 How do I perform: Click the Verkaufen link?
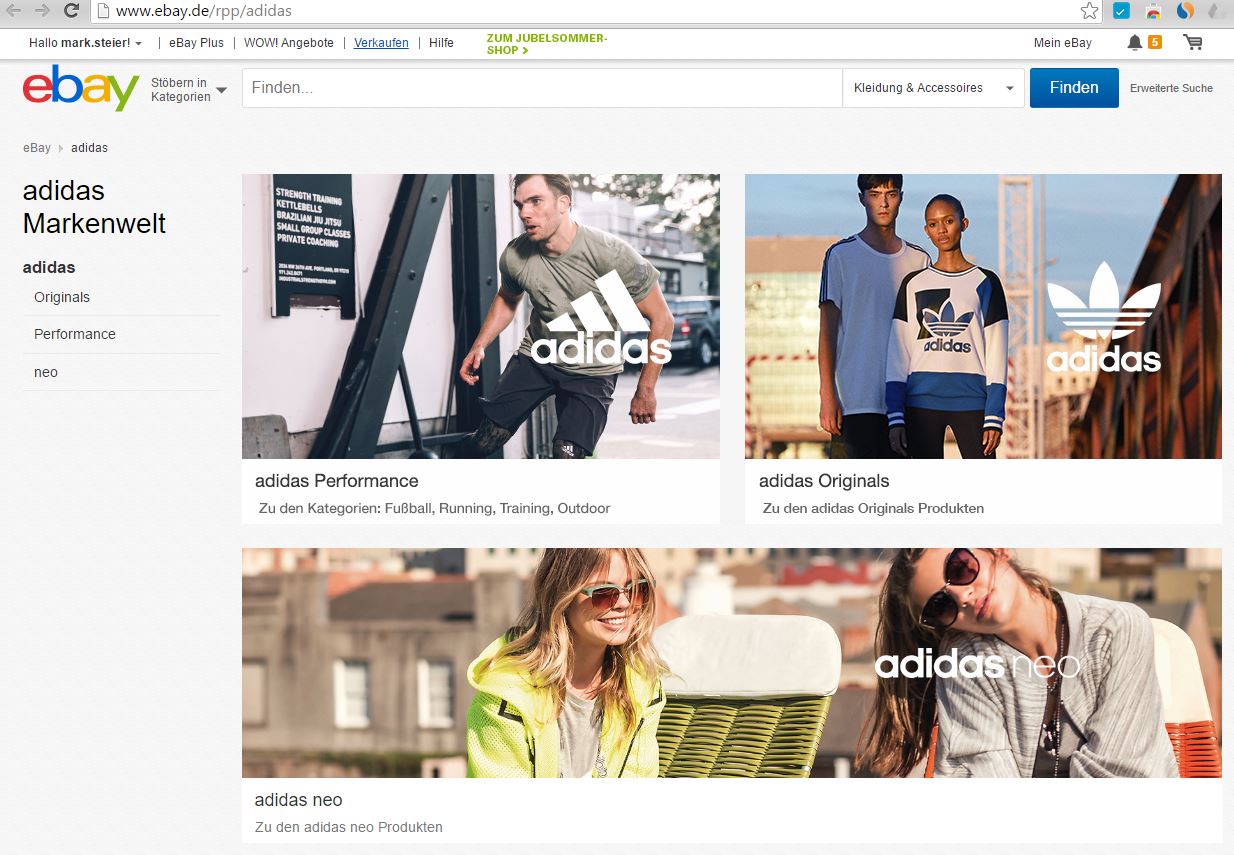381,43
